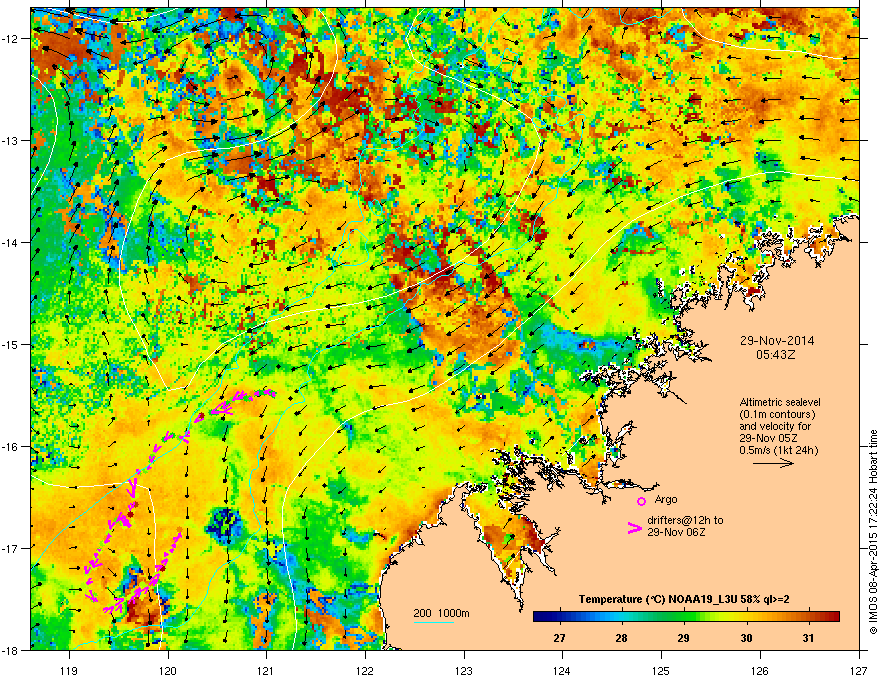Click latitude axis label -17
This screenshot has width=880, height=680.
pyautogui.click(x=10, y=548)
